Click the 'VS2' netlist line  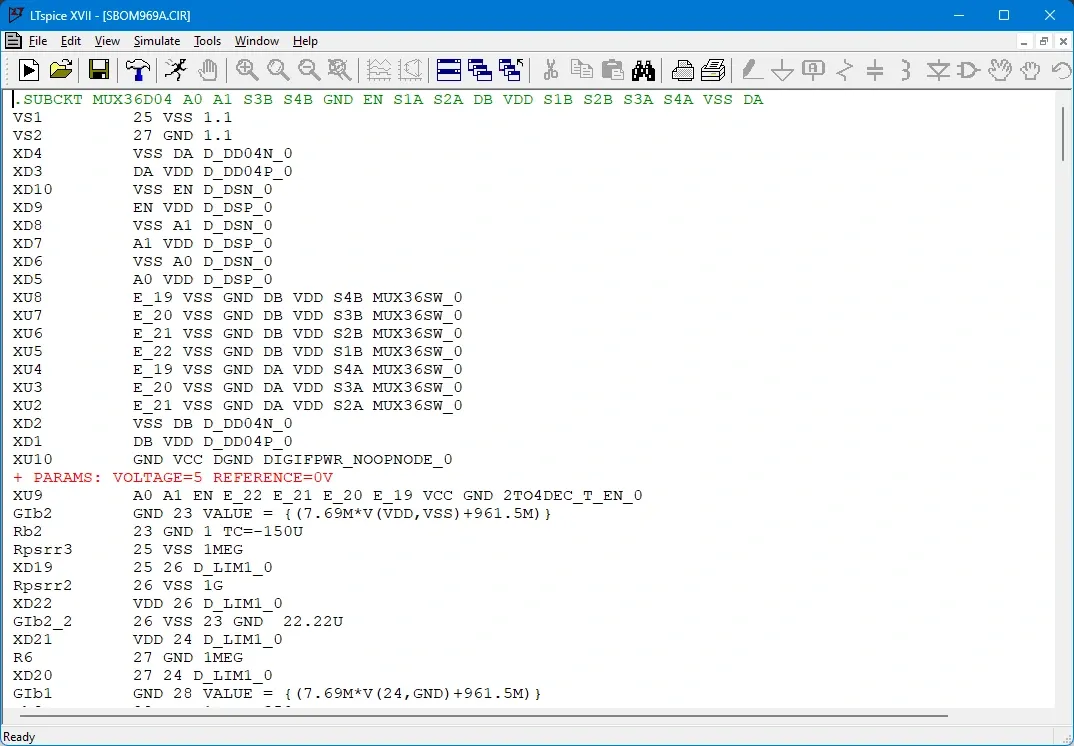(x=123, y=136)
